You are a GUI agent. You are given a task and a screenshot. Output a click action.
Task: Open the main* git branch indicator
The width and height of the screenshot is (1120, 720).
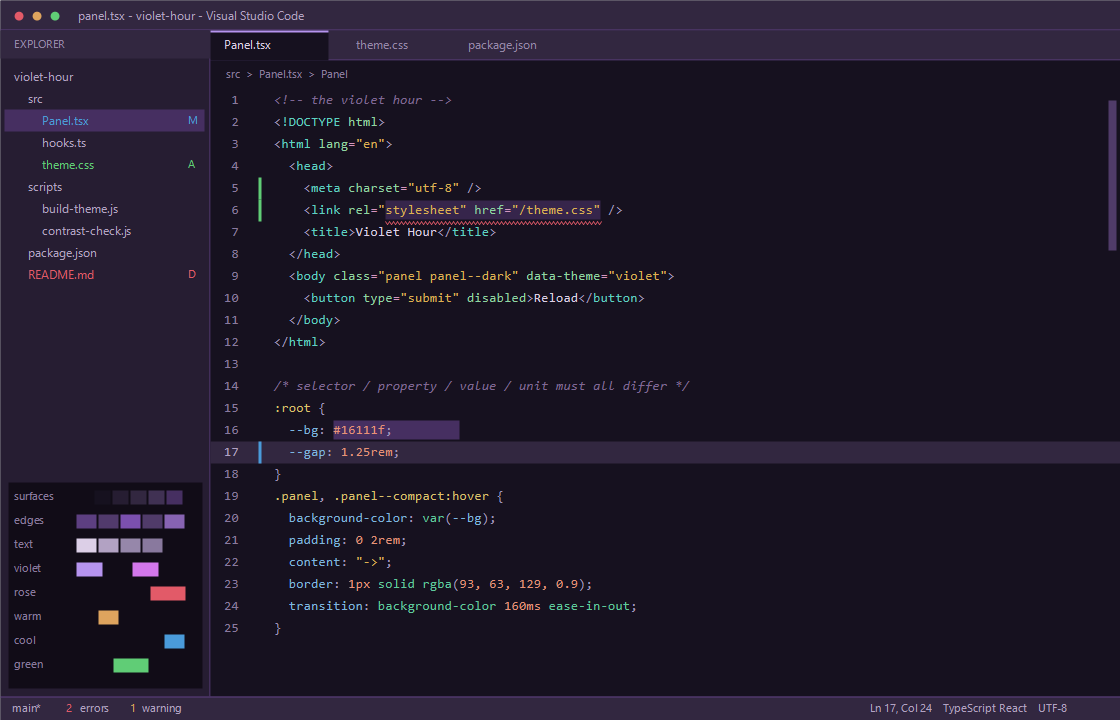(26, 709)
